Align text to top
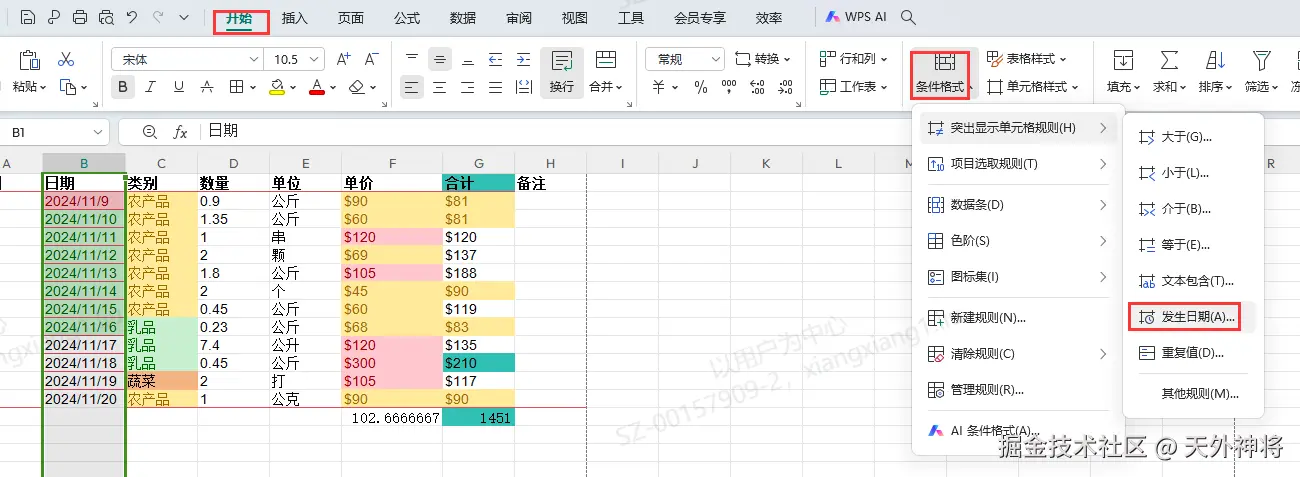Image resolution: width=1300 pixels, height=477 pixels. (x=412, y=60)
